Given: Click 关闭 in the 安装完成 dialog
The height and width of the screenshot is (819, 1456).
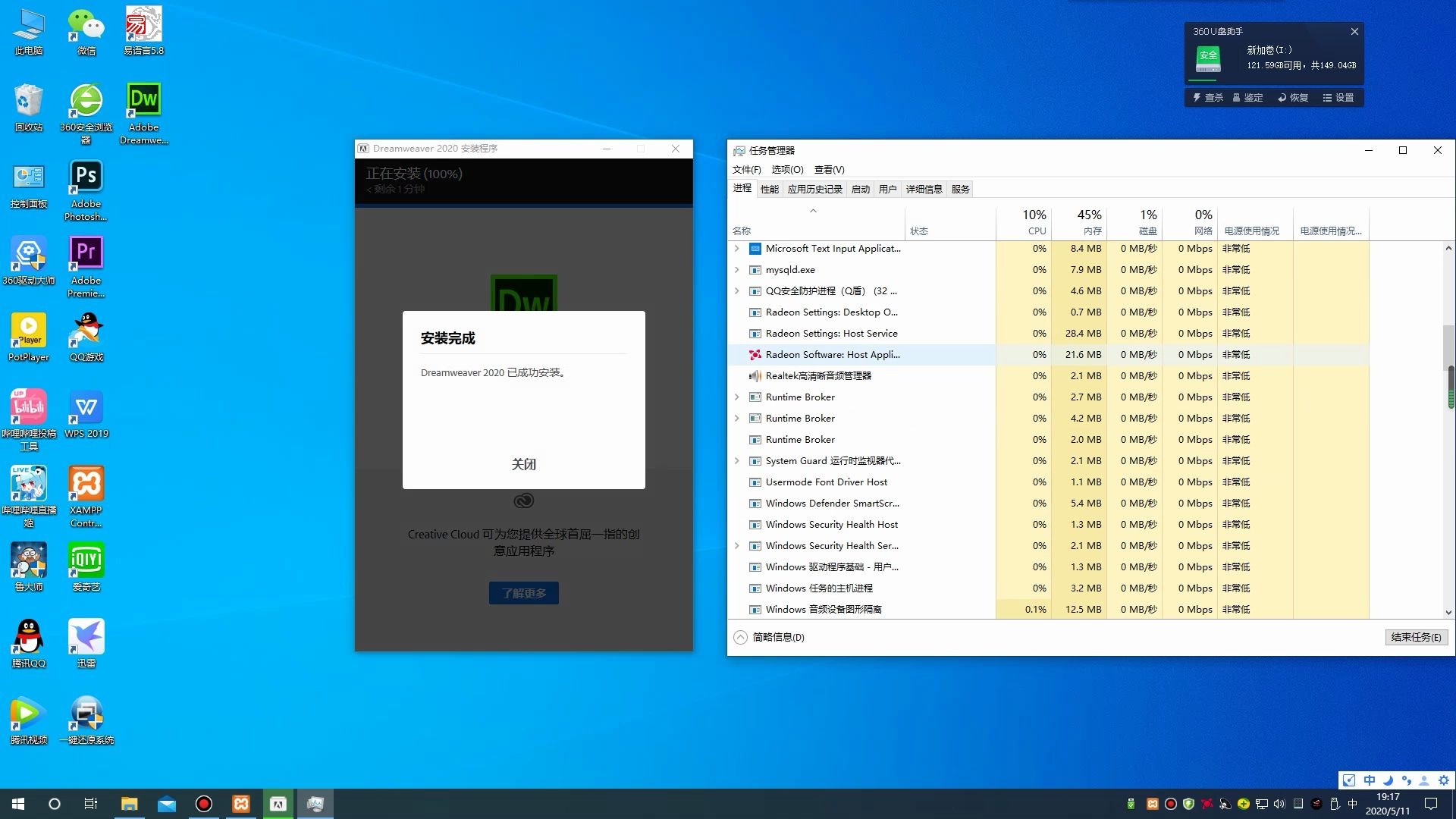Looking at the screenshot, I should (x=523, y=464).
